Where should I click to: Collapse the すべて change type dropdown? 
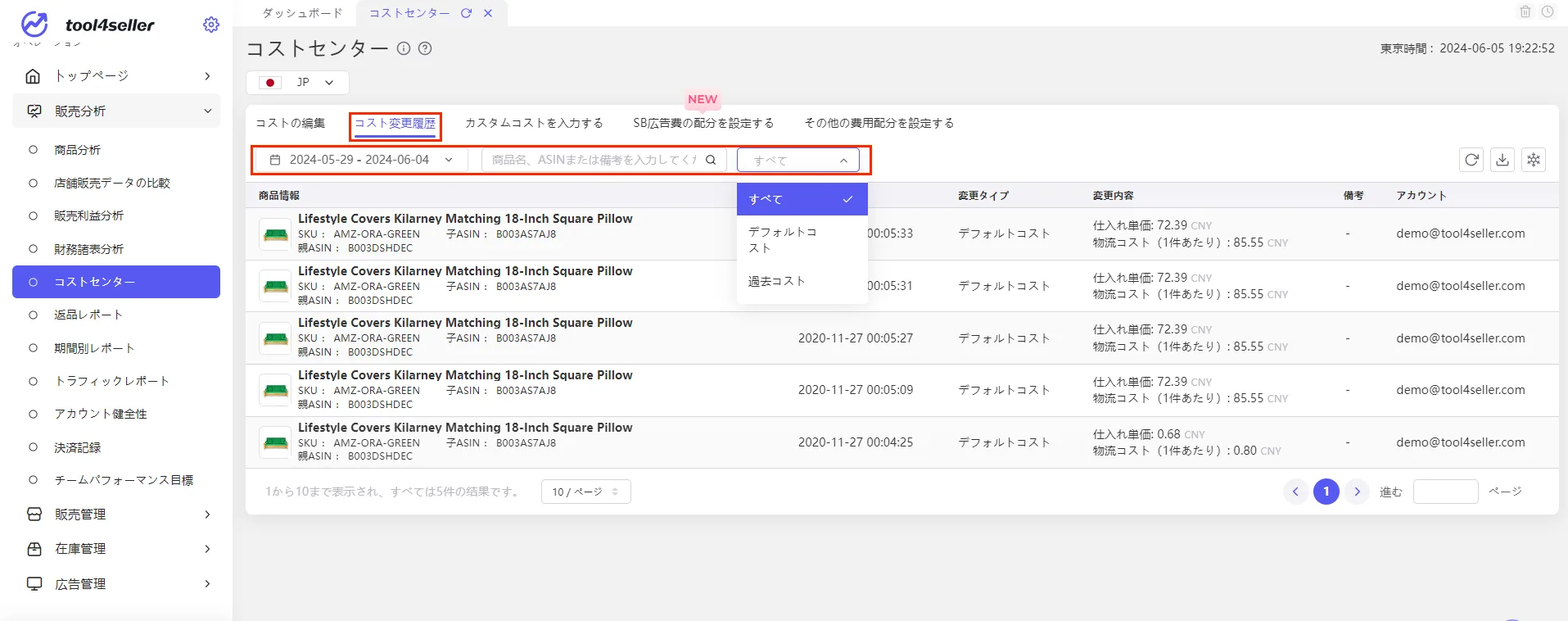pyautogui.click(x=798, y=160)
